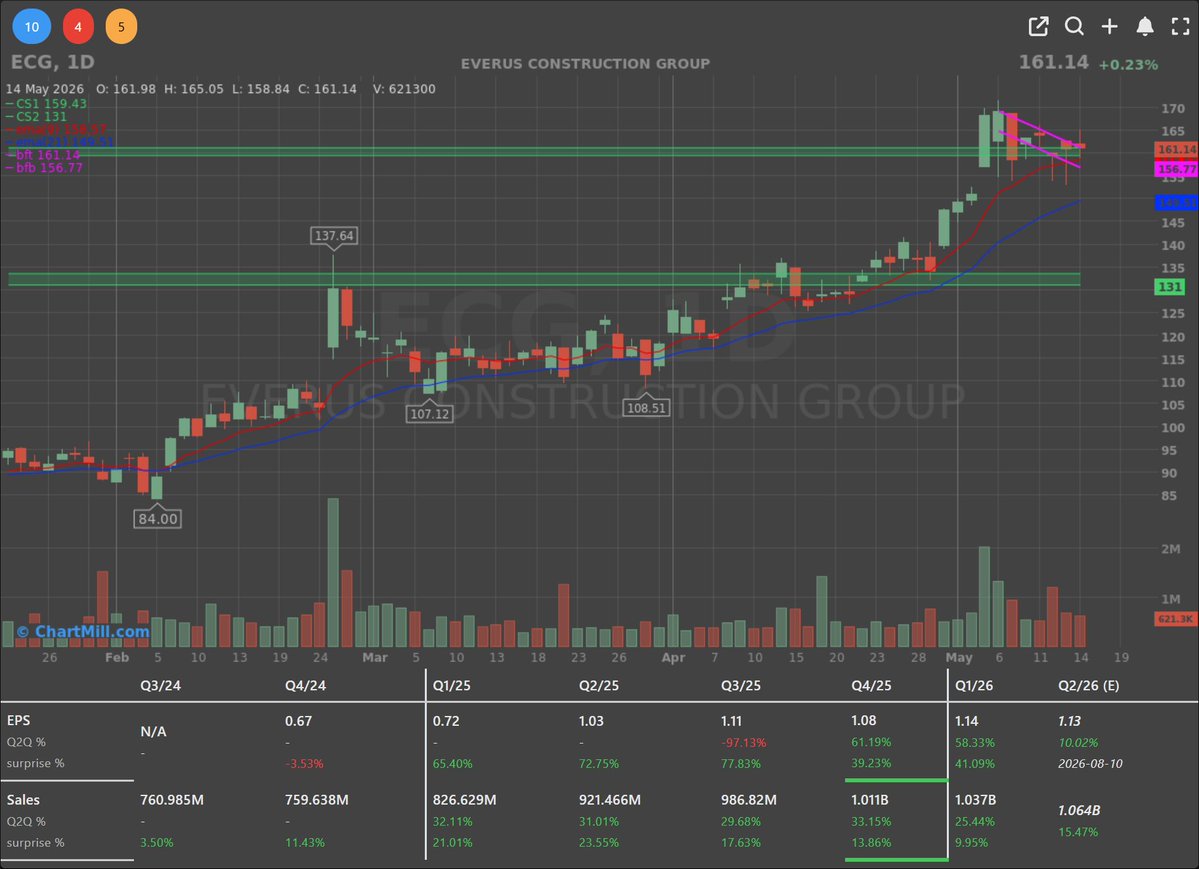Select the Q2/26 (E) column header
1199x869 pixels.
pos(1088,685)
